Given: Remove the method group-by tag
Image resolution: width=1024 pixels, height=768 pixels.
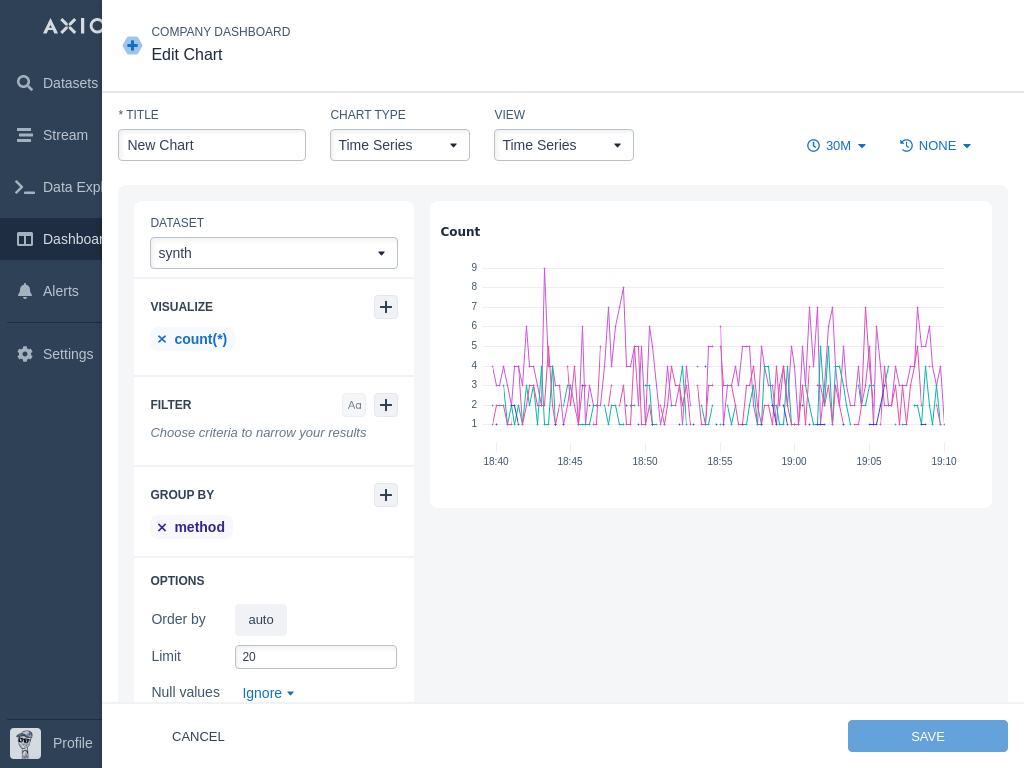Looking at the screenshot, I should pyautogui.click(x=162, y=528).
